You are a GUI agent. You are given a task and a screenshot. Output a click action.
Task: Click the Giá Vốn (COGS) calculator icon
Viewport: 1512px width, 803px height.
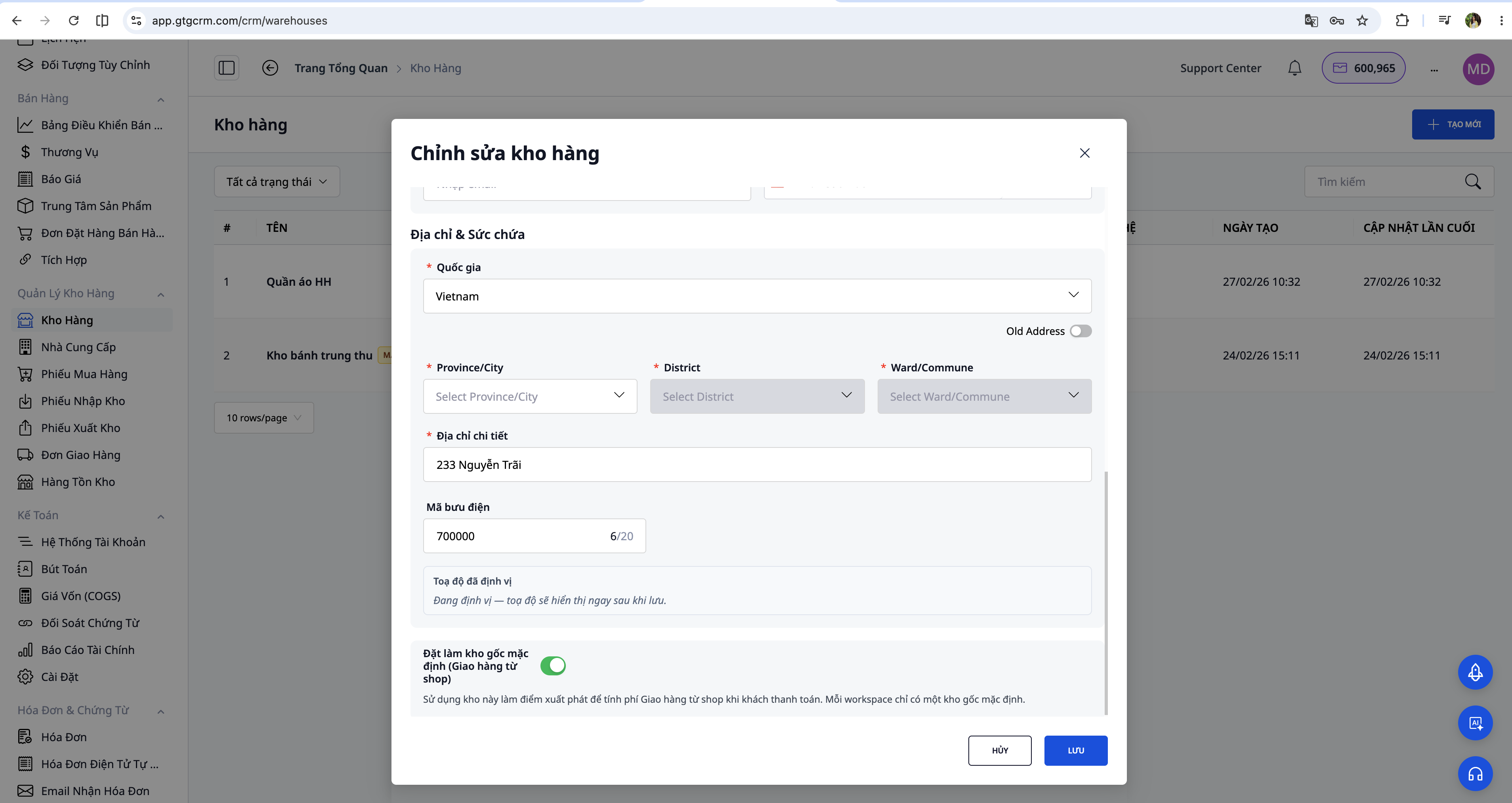25,596
